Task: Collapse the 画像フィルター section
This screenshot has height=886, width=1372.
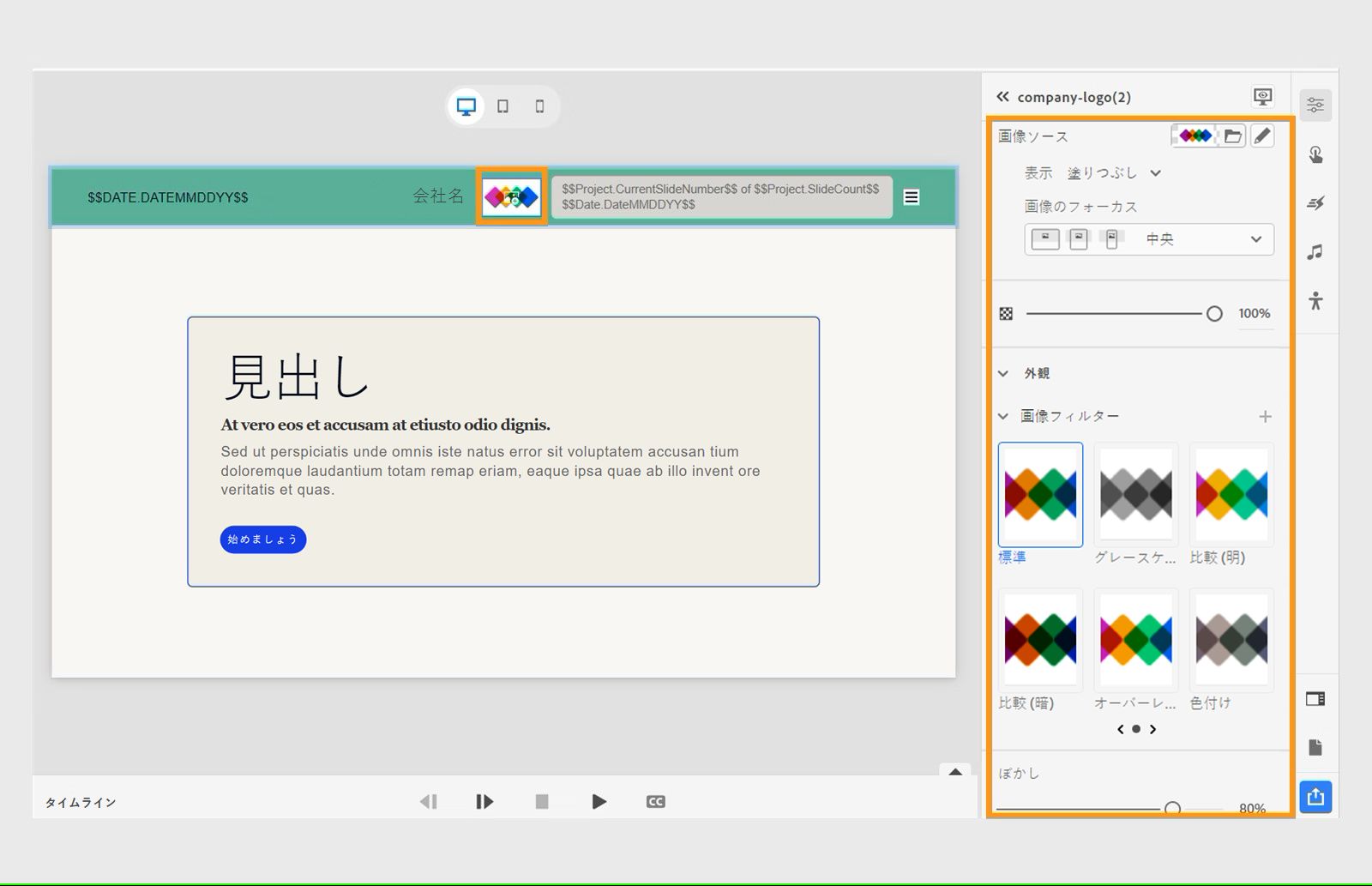Action: (1003, 417)
